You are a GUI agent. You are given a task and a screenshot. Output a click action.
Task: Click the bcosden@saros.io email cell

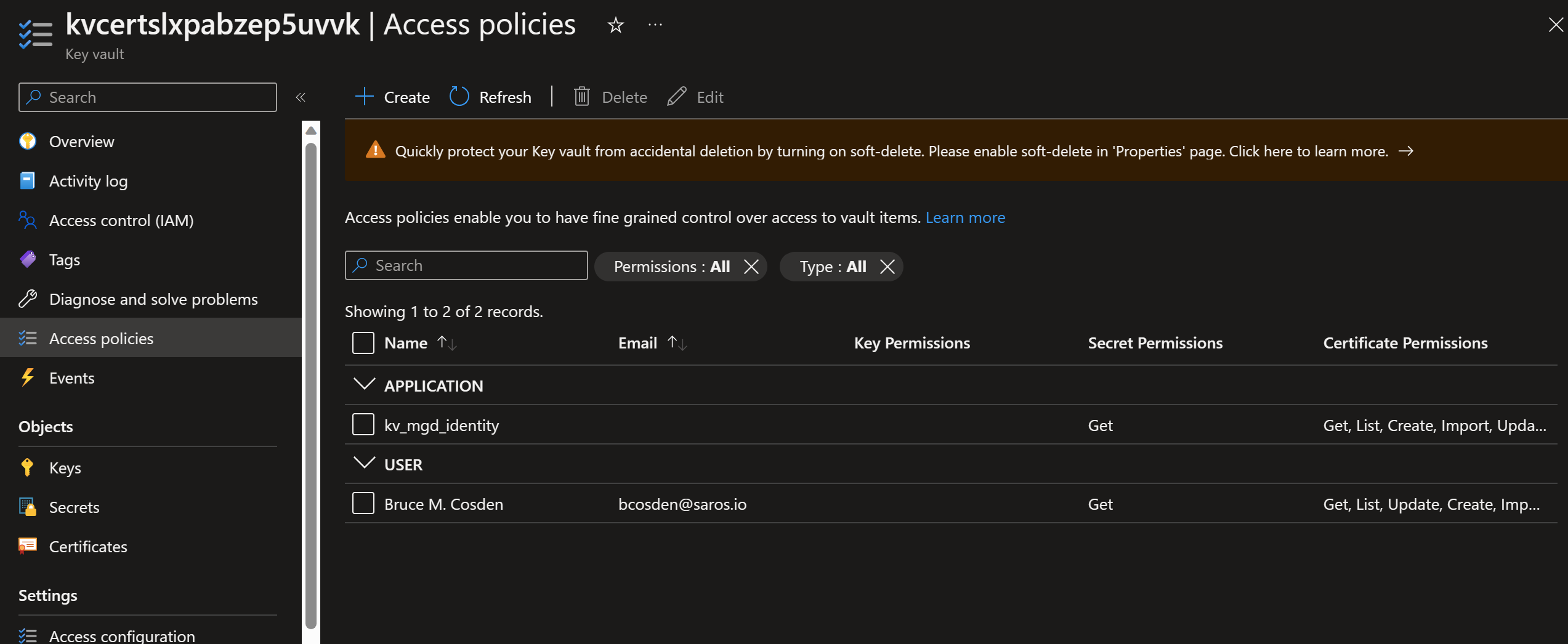pyautogui.click(x=682, y=504)
